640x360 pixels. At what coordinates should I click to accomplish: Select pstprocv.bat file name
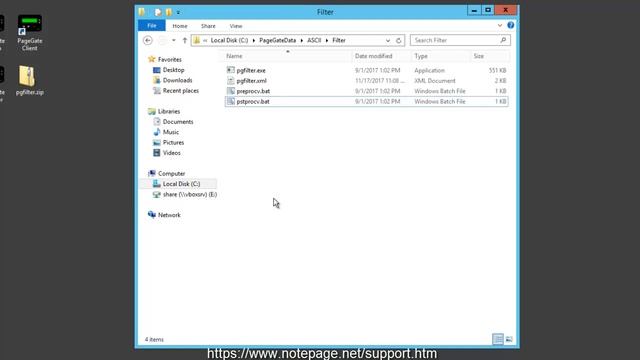coord(253,101)
